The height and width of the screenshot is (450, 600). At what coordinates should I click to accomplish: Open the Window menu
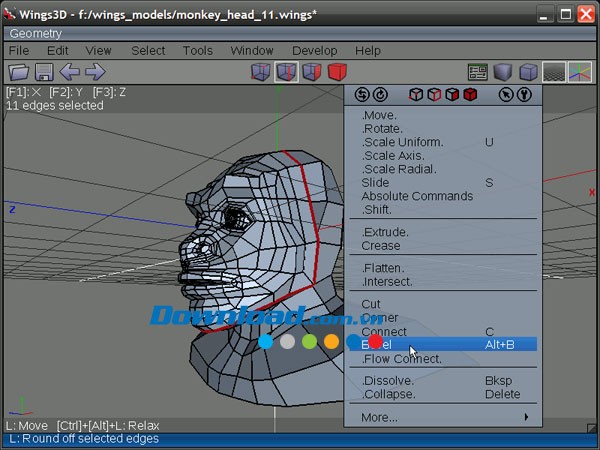[x=252, y=51]
